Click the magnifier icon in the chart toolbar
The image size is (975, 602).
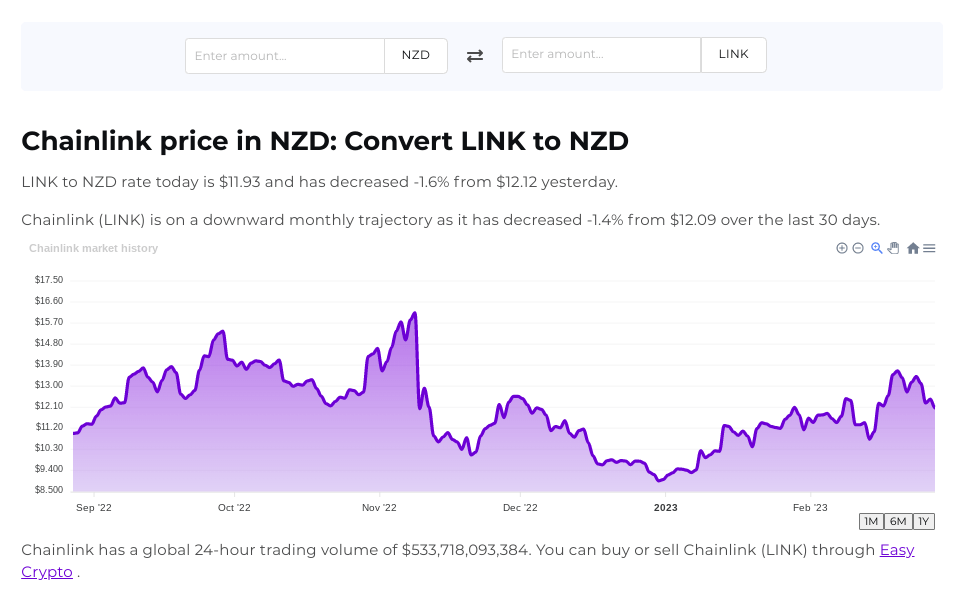876,248
